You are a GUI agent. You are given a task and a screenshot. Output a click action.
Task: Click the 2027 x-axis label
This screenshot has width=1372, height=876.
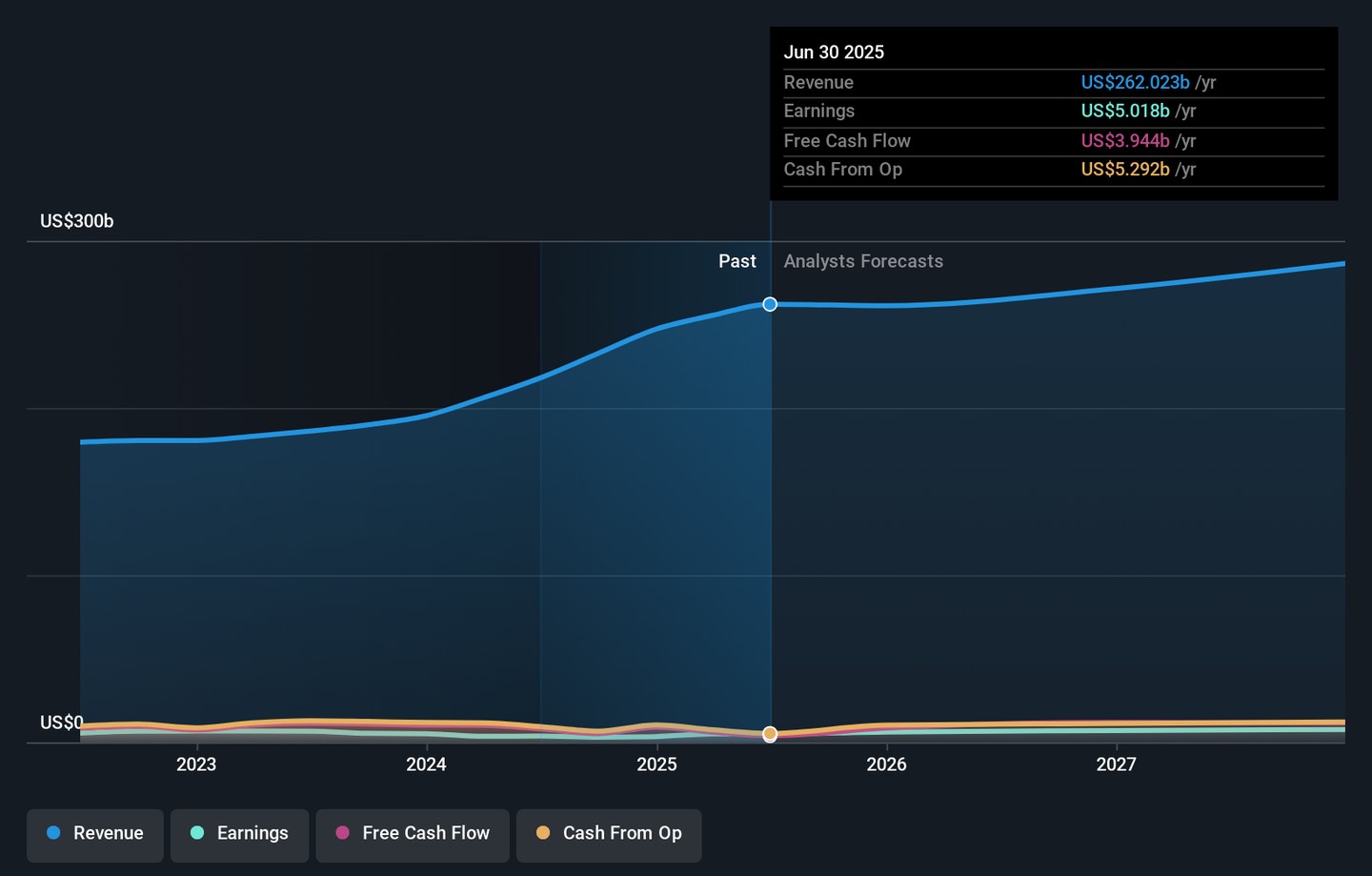point(1116,764)
